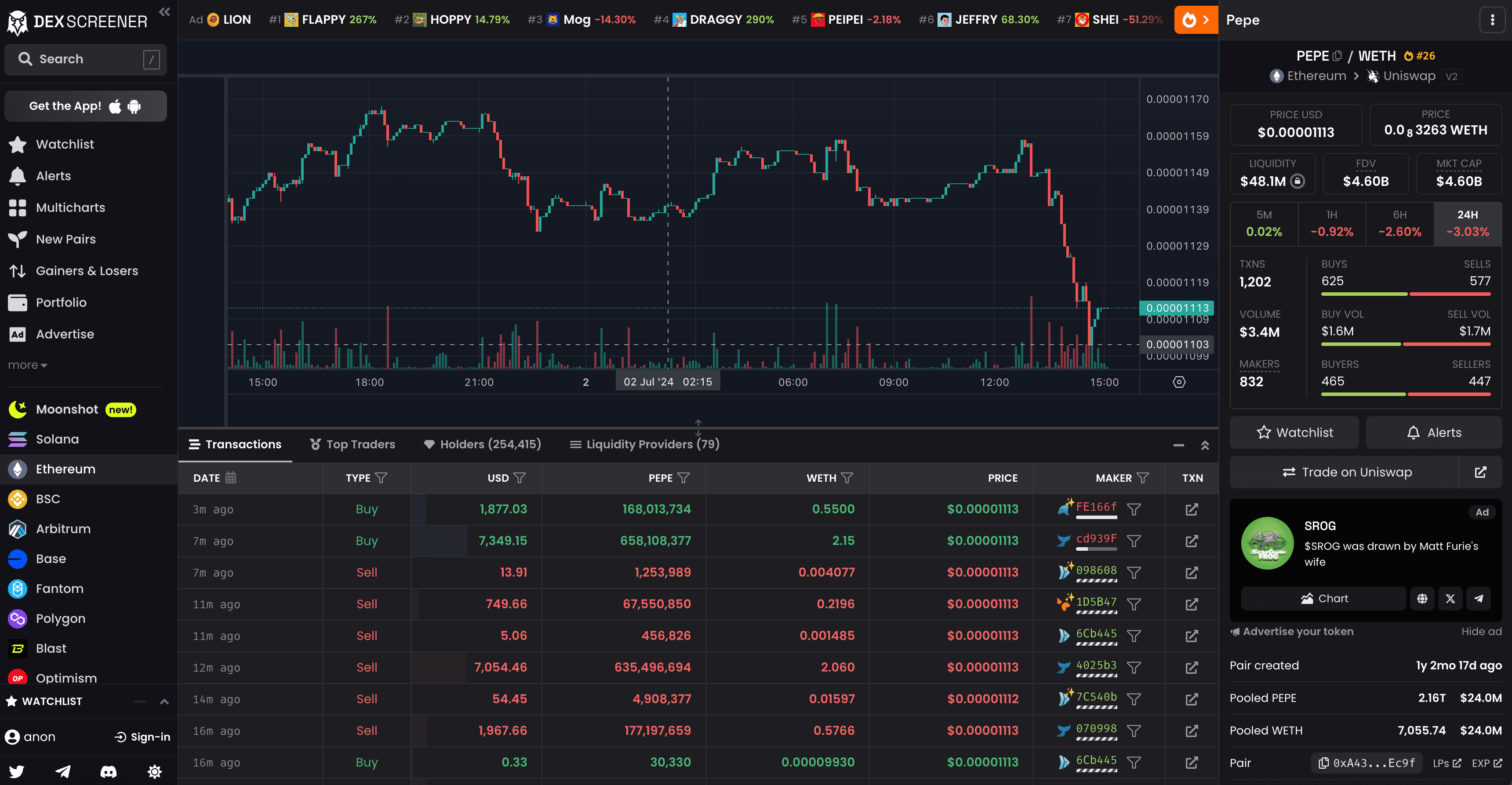The width and height of the screenshot is (1512, 785).
Task: Open Discord icon in sidebar footer
Action: (x=109, y=771)
